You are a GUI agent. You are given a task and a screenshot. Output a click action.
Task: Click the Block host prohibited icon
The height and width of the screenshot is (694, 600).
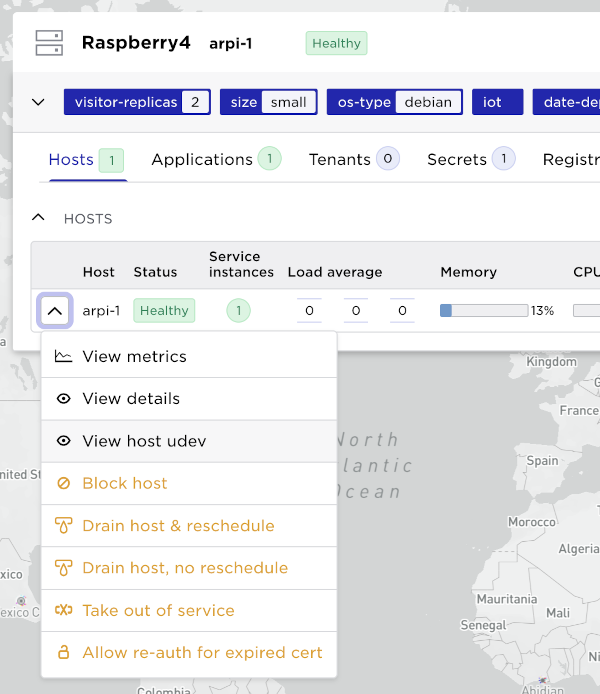point(64,484)
